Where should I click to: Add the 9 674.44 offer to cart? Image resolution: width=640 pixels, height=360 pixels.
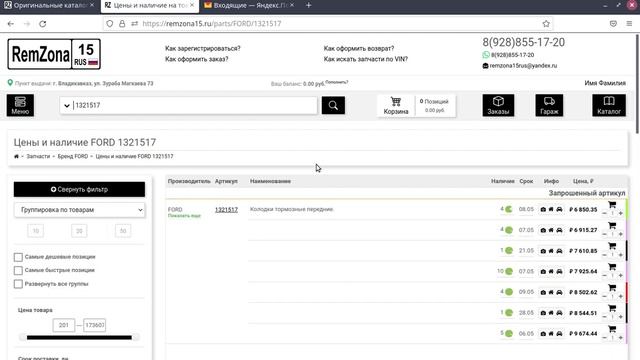(x=612, y=329)
